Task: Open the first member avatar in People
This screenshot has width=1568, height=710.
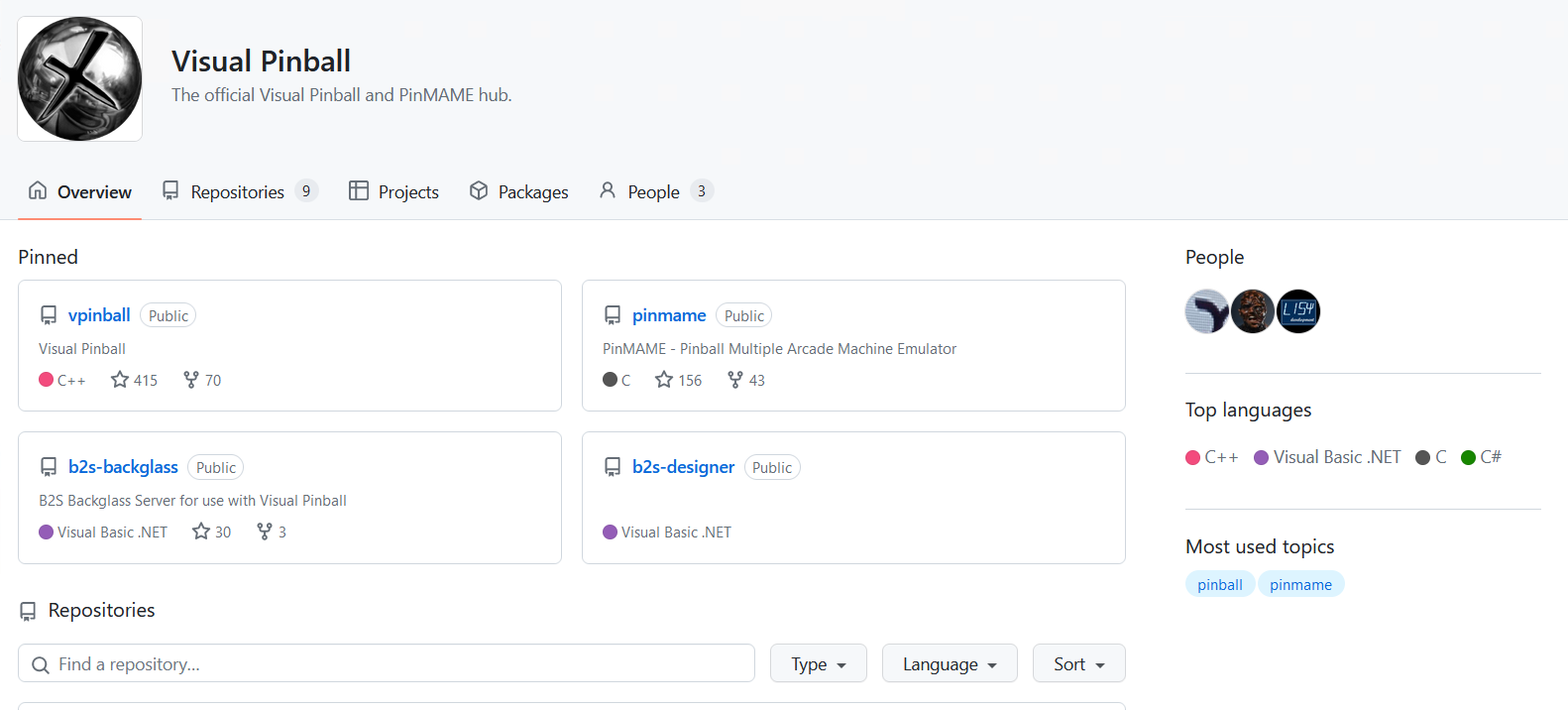Action: click(x=1207, y=311)
